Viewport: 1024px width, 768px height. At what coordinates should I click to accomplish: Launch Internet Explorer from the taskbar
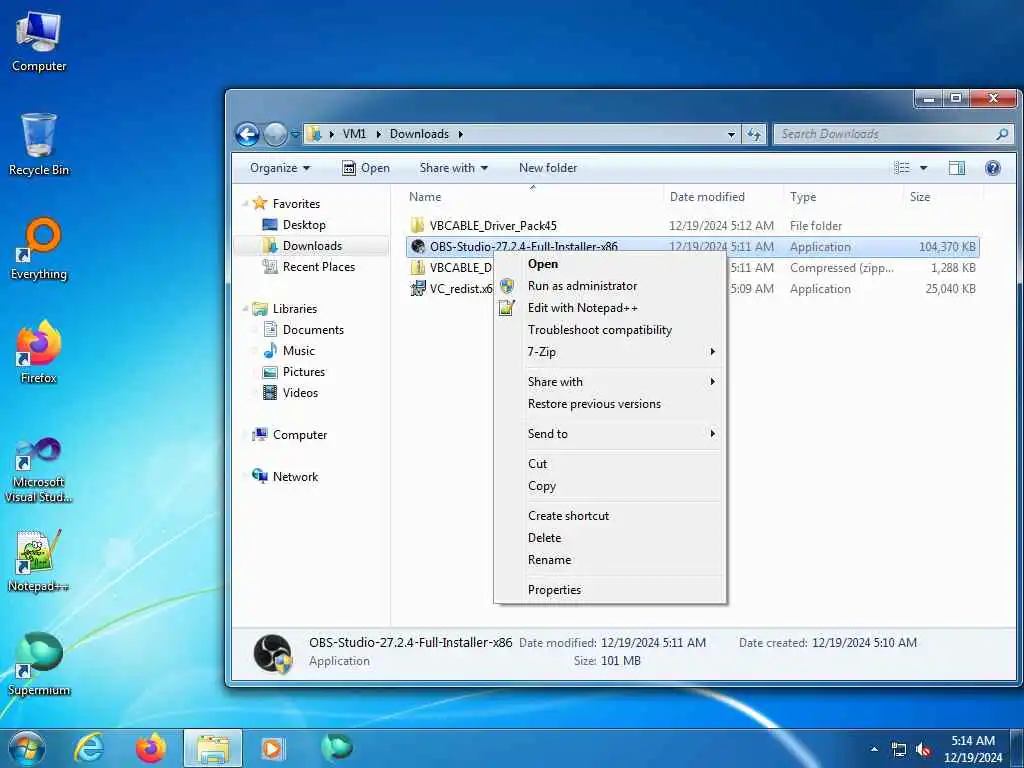tap(88, 748)
